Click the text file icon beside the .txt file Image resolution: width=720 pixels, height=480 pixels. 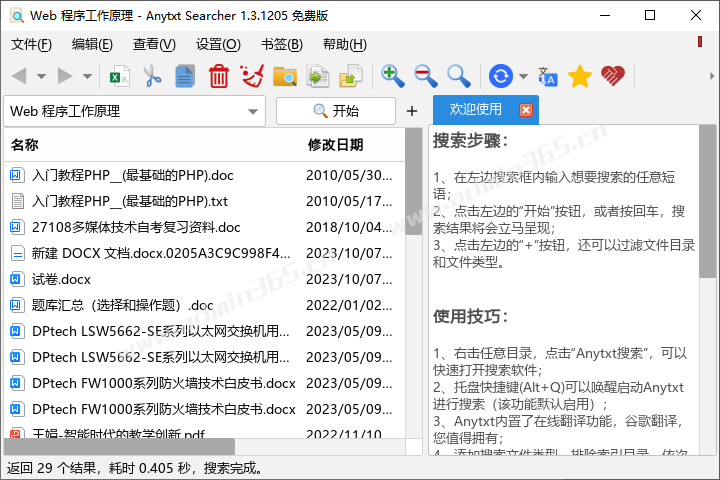17,201
